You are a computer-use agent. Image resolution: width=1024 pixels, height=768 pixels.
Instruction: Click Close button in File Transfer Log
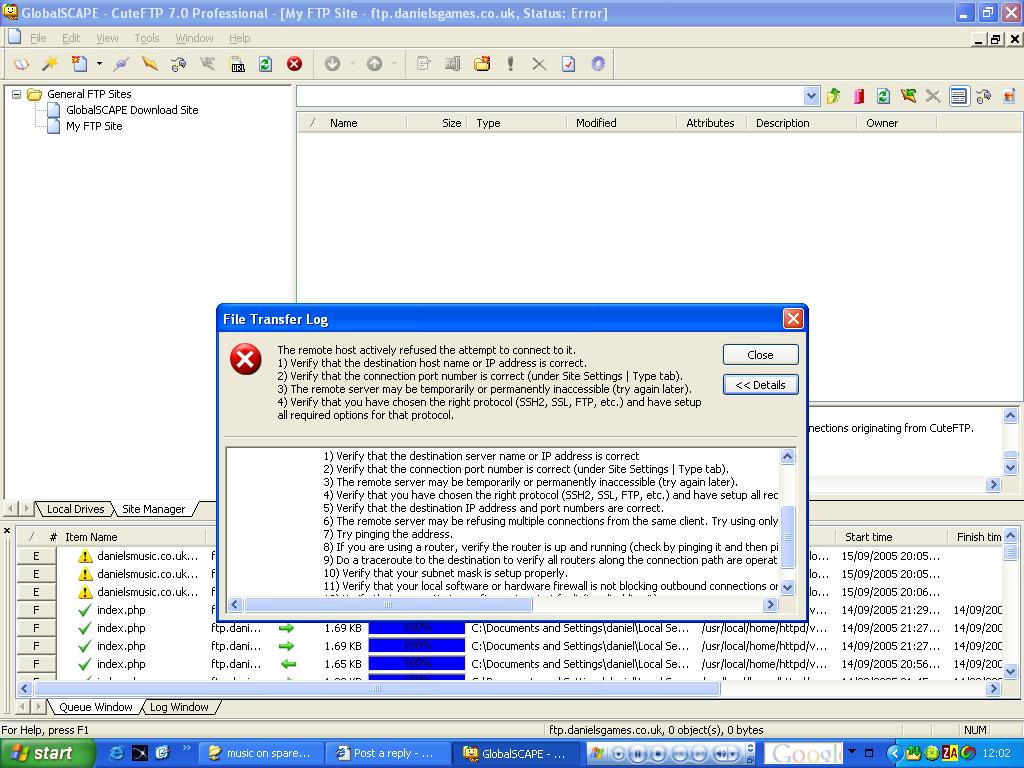[760, 355]
